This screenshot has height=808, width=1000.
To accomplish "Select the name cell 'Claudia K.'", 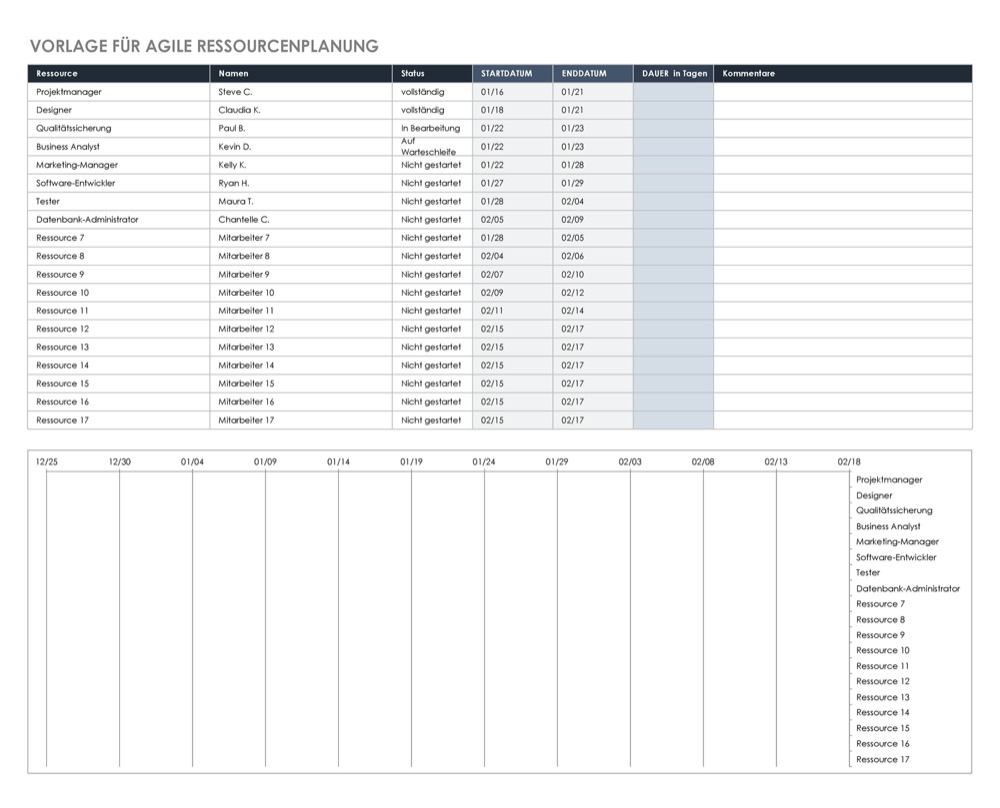I will [301, 110].
